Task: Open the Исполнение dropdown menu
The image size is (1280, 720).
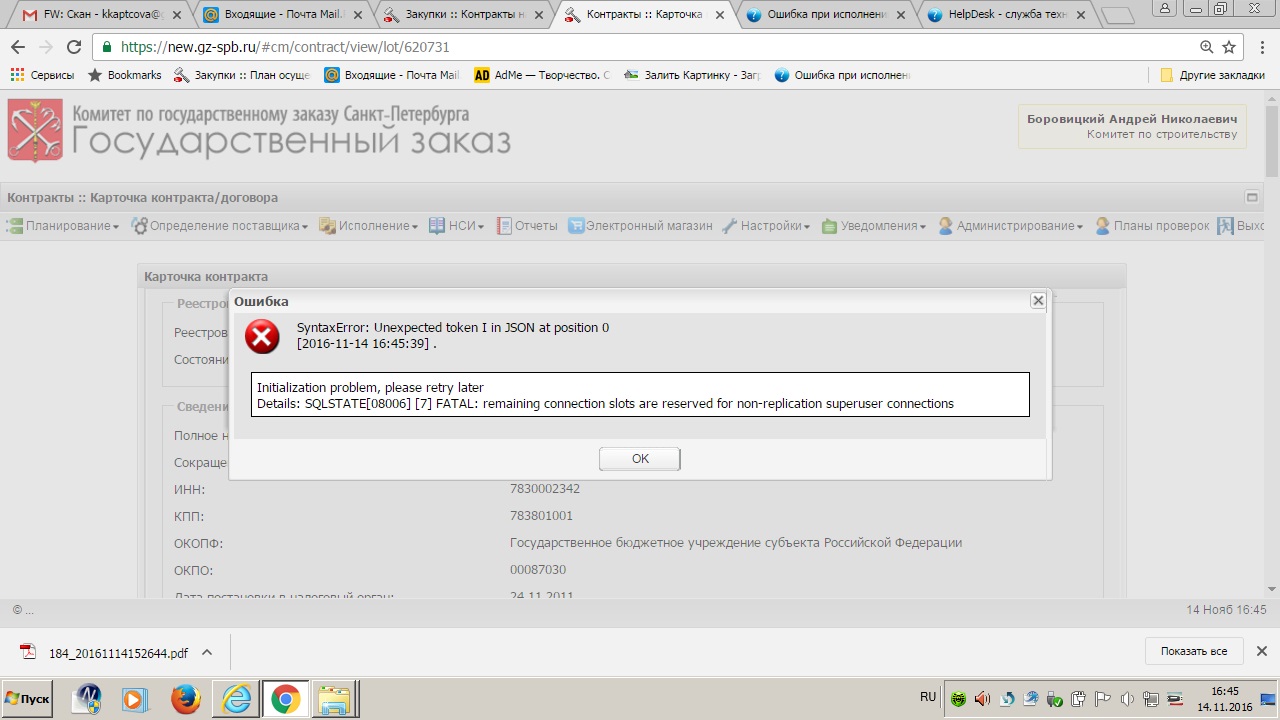Action: click(369, 226)
